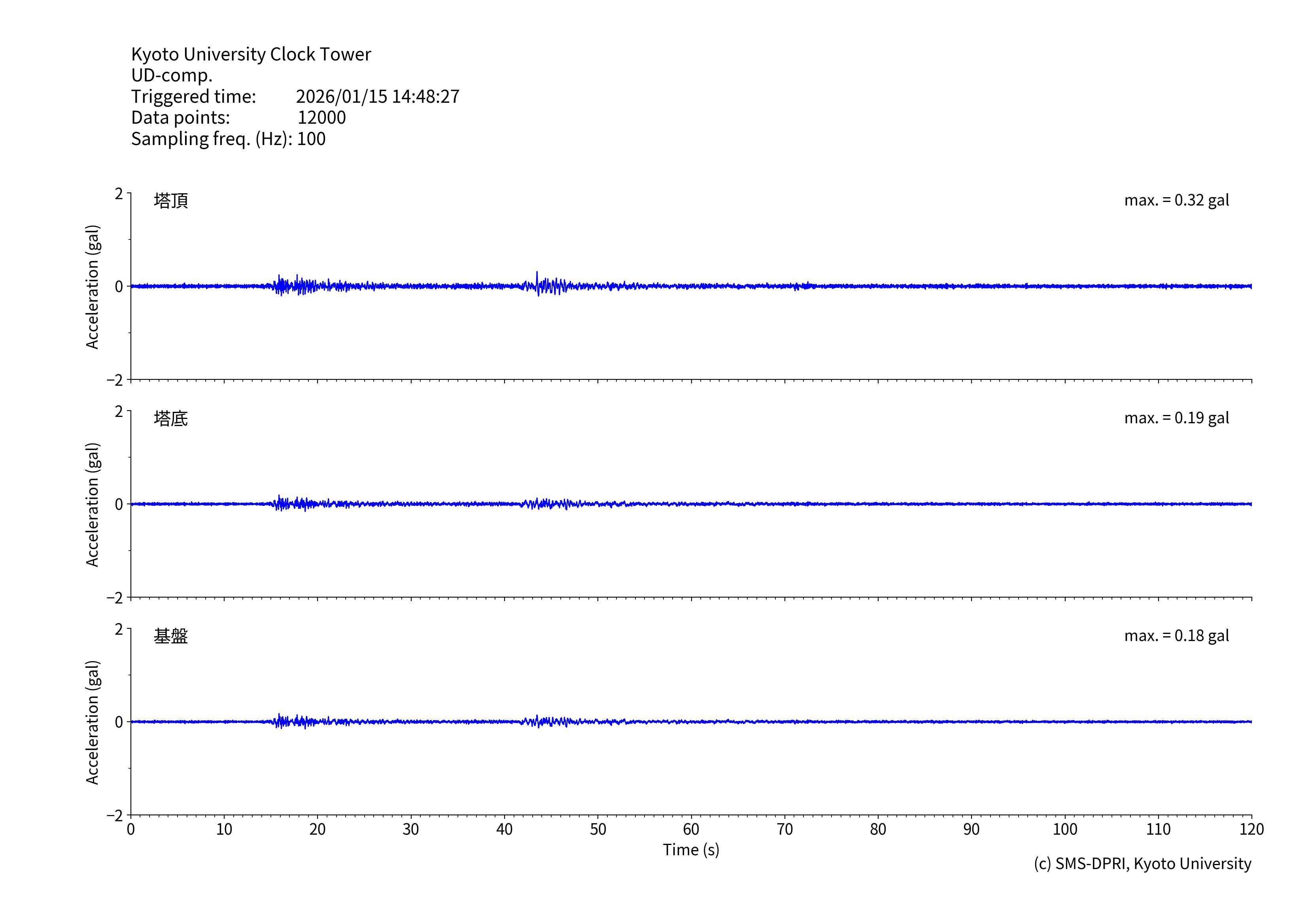1308x924 pixels.
Task: Click the Time (s) axis label
Action: [x=690, y=850]
